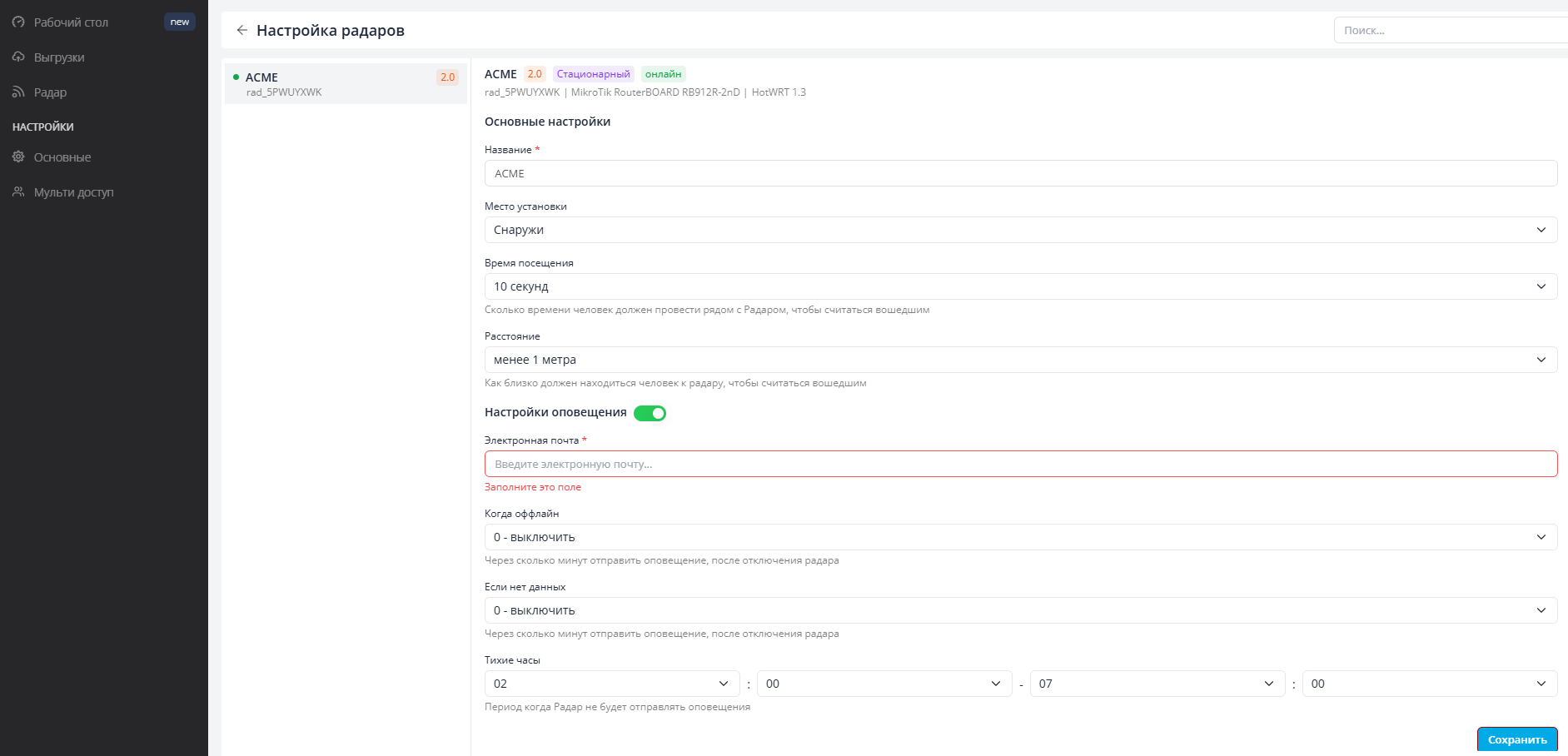This screenshot has width=1568, height=756.
Task: Open Если нет данных dropdown
Action: click(x=1021, y=610)
